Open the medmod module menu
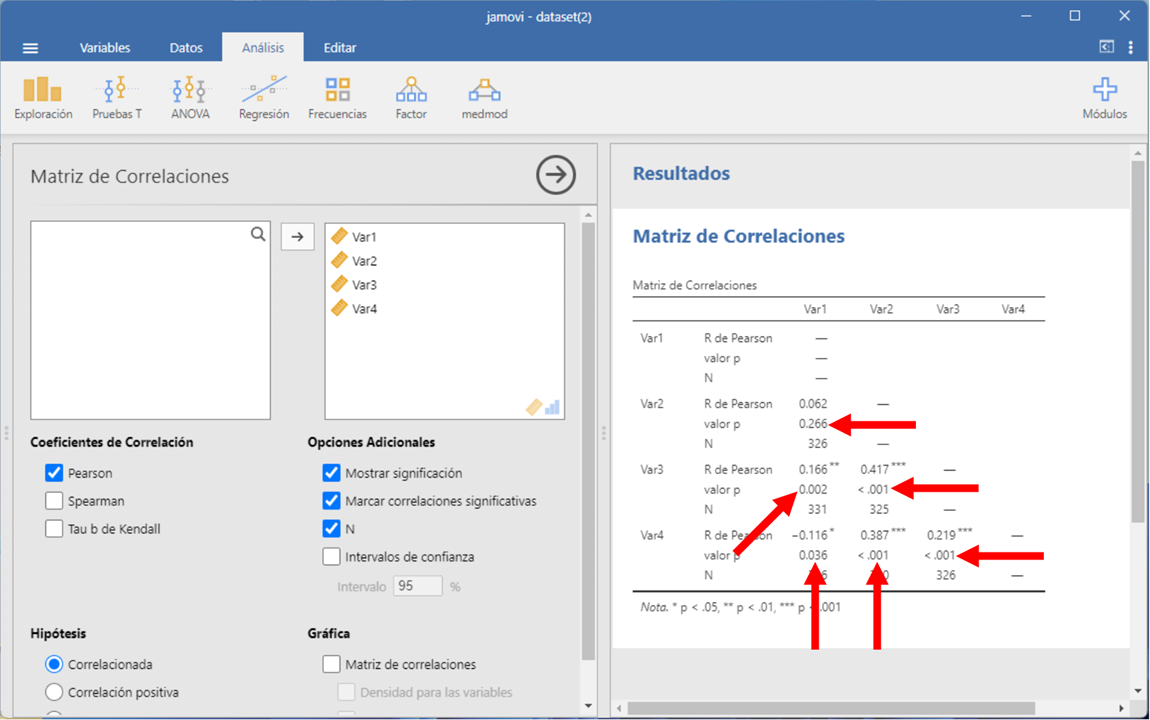This screenshot has width=1150, height=720. click(x=484, y=98)
